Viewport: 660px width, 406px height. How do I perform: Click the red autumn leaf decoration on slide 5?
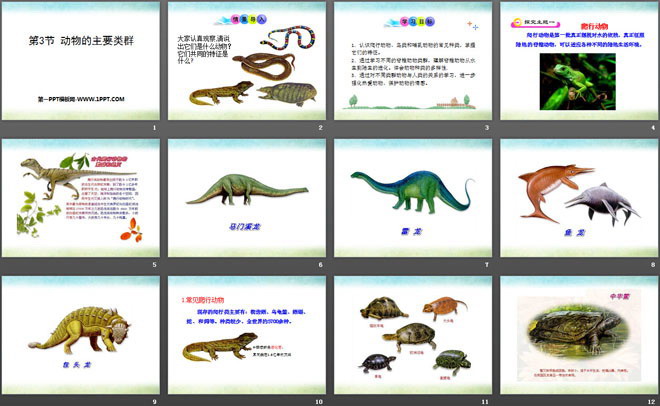(x=132, y=231)
